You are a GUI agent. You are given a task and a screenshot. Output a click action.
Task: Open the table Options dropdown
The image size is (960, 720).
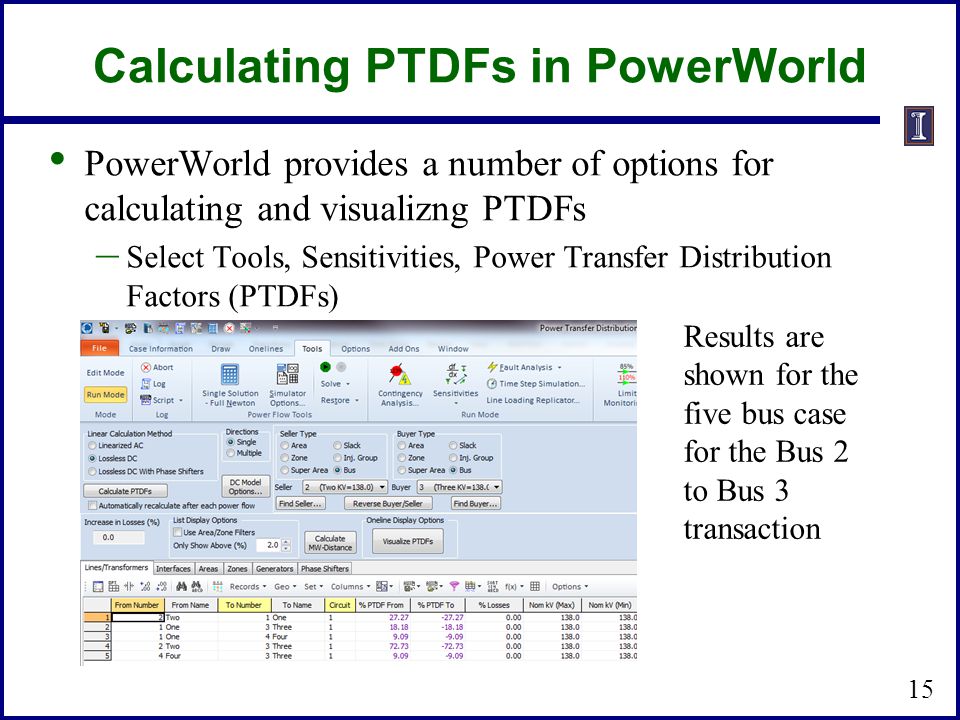(x=570, y=587)
